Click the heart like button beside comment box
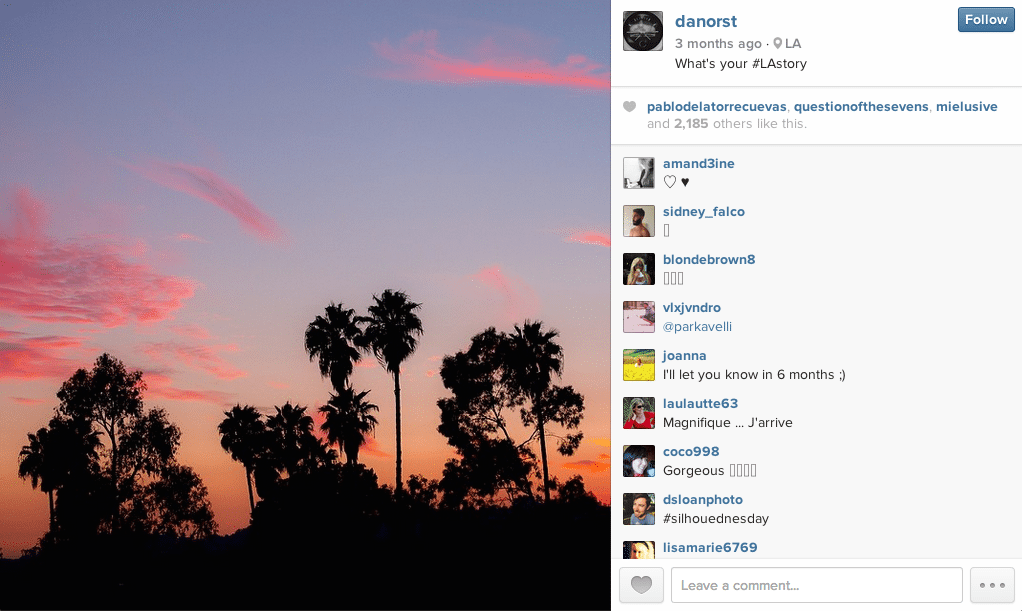 (641, 585)
